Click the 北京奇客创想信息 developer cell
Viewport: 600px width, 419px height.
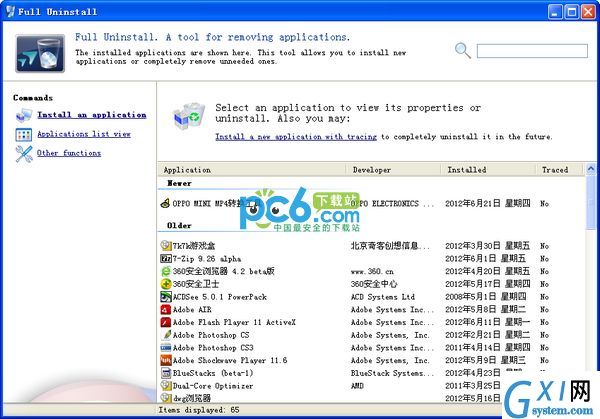point(390,246)
